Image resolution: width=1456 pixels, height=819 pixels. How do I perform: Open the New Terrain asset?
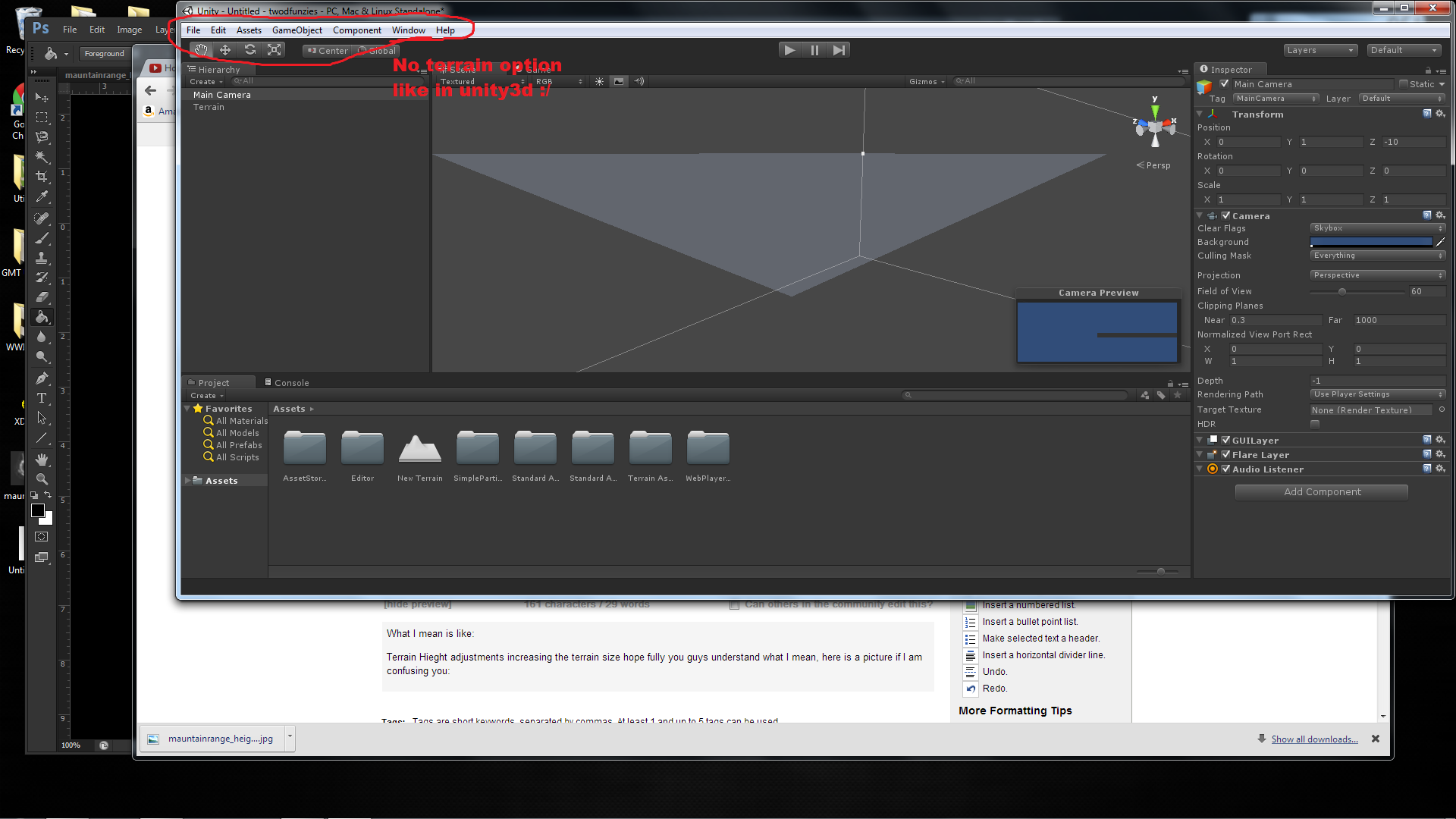coord(419,457)
